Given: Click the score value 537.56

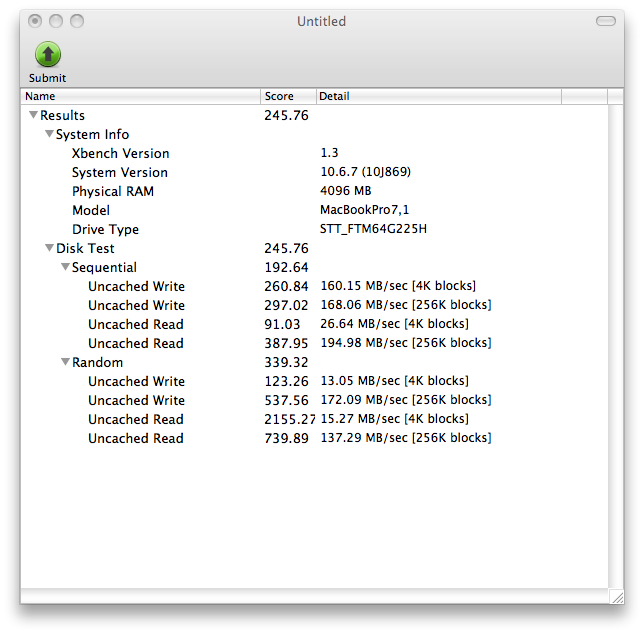Looking at the screenshot, I should pyautogui.click(x=286, y=400).
